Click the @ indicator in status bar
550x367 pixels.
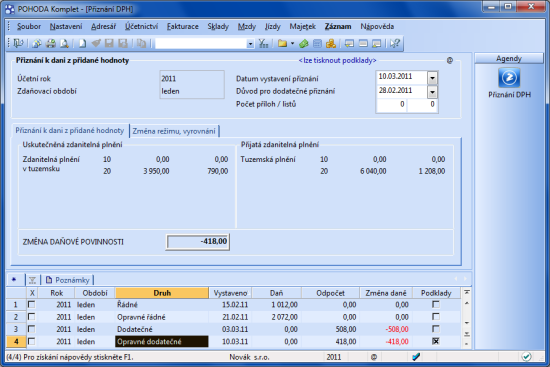click(x=374, y=357)
